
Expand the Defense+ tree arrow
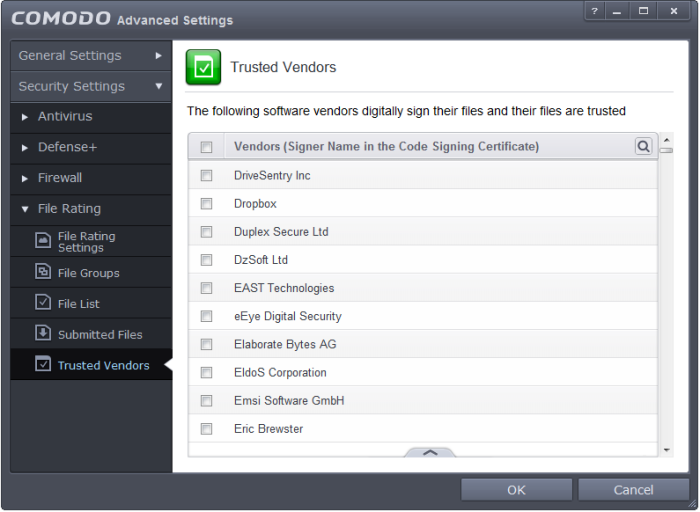(x=25, y=148)
